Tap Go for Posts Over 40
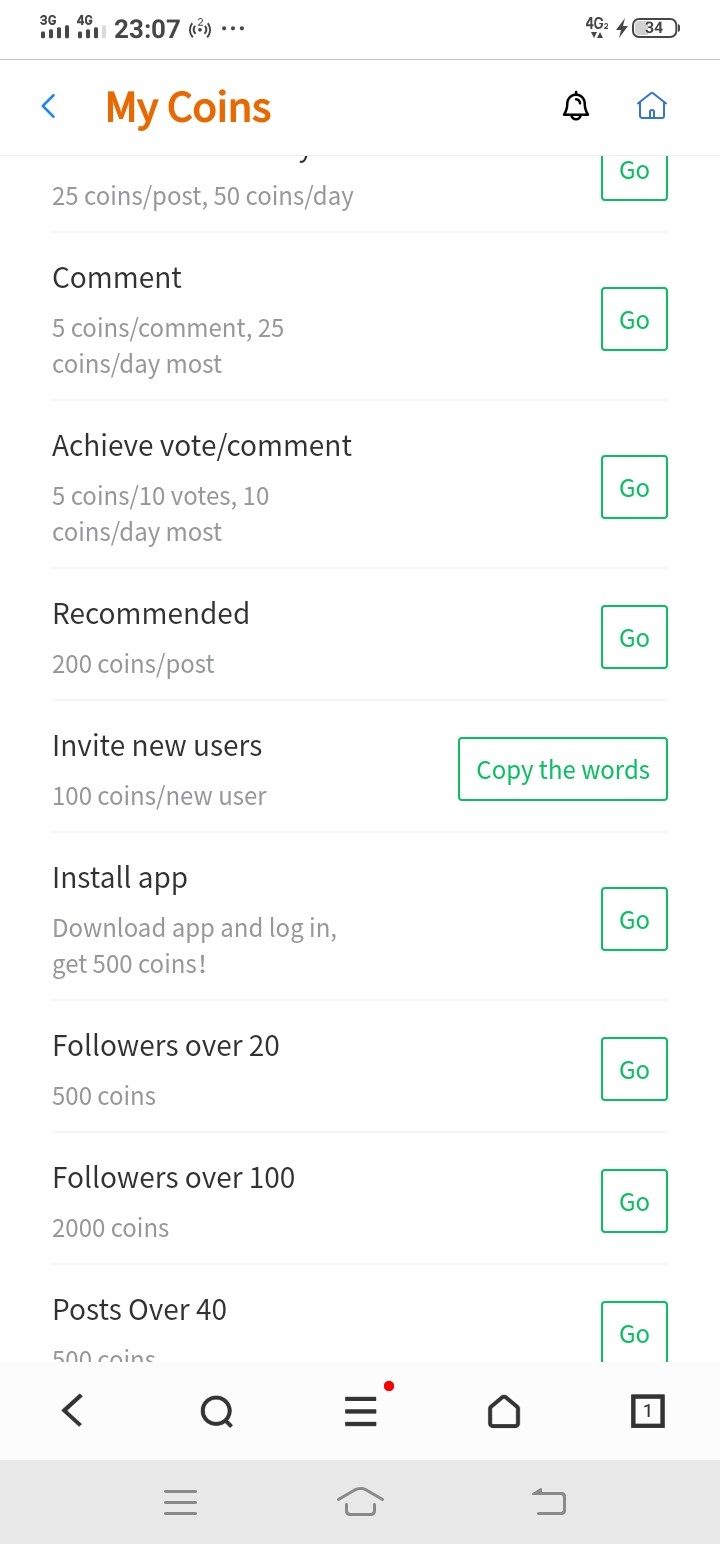720x1544 pixels. [x=634, y=1333]
